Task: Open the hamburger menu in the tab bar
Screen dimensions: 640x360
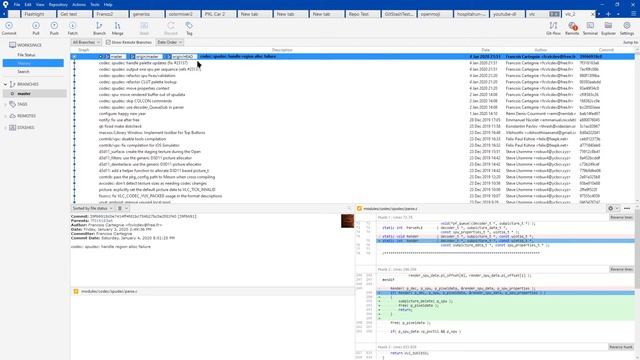Action: click(x=633, y=14)
